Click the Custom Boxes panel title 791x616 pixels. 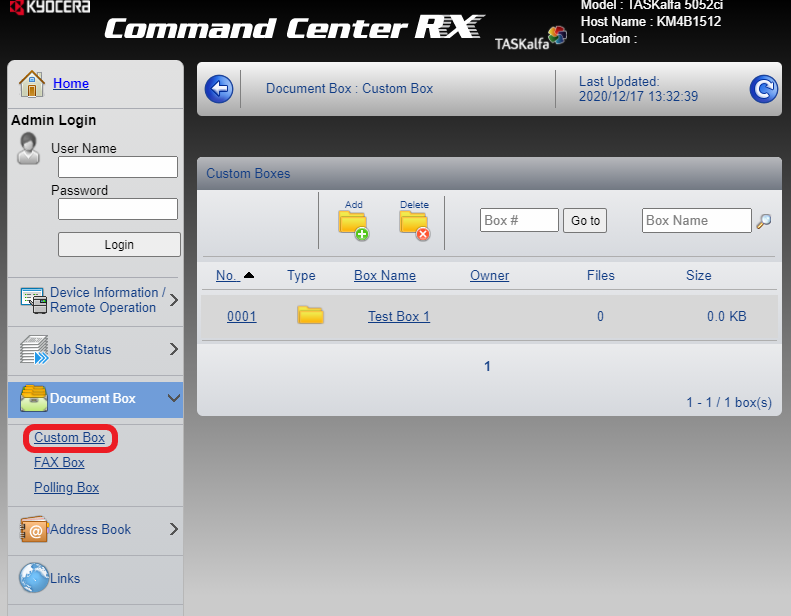248,174
